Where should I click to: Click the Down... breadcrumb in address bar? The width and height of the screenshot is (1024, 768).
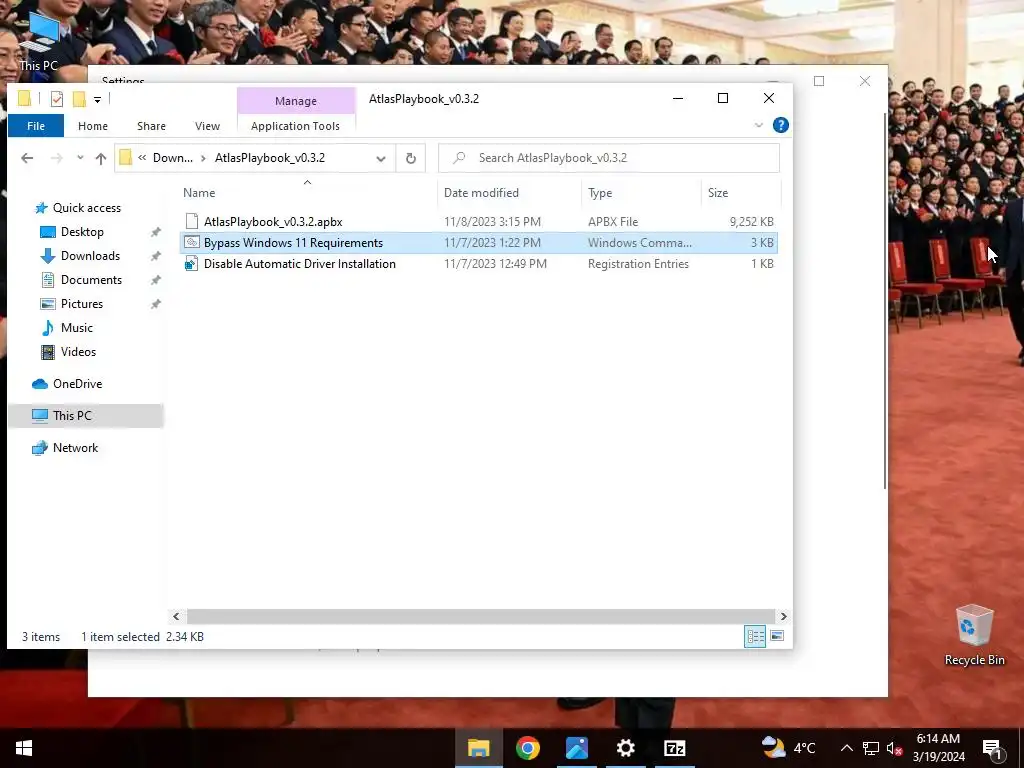172,158
